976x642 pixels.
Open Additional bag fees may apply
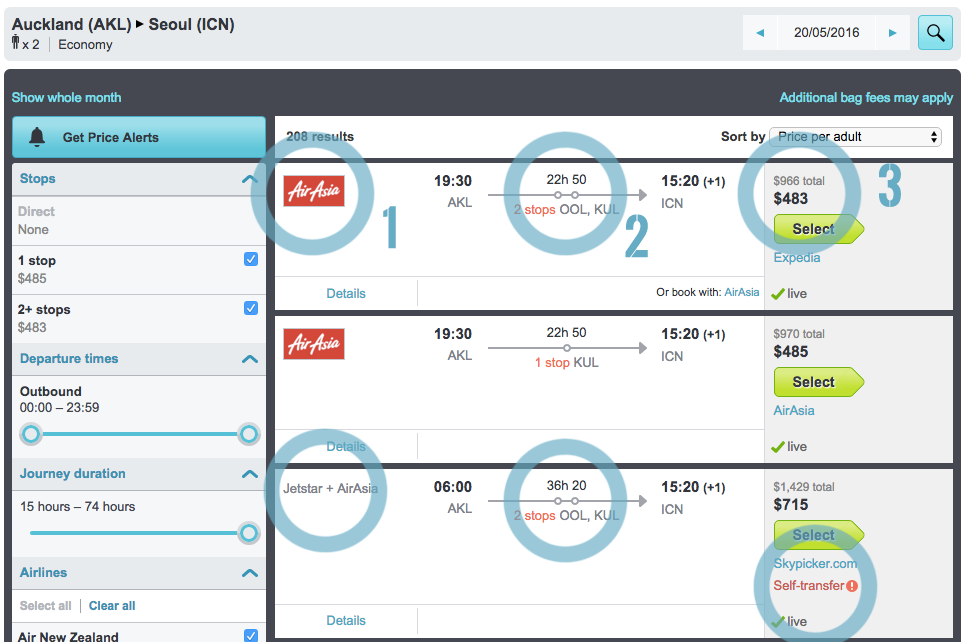(866, 98)
